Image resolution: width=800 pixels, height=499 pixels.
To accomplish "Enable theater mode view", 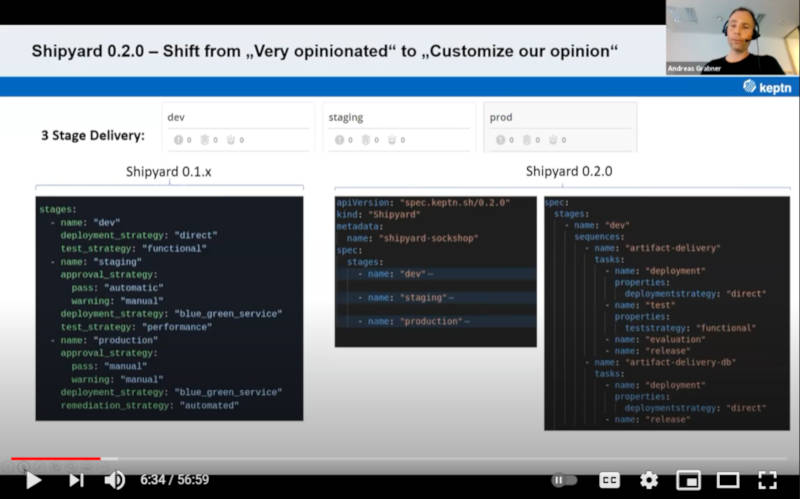I will pyautogui.click(x=728, y=480).
